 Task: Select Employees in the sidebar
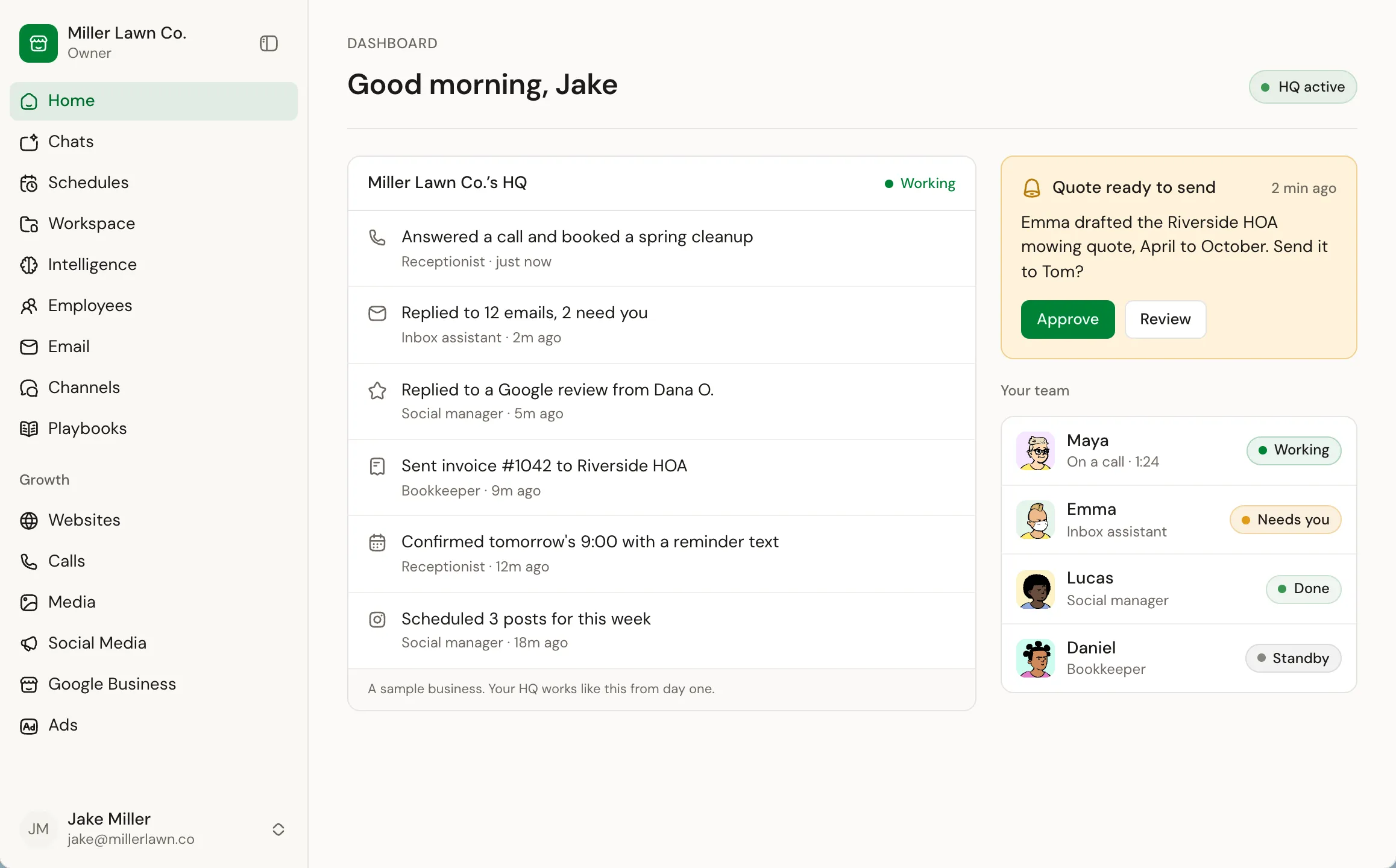point(154,306)
